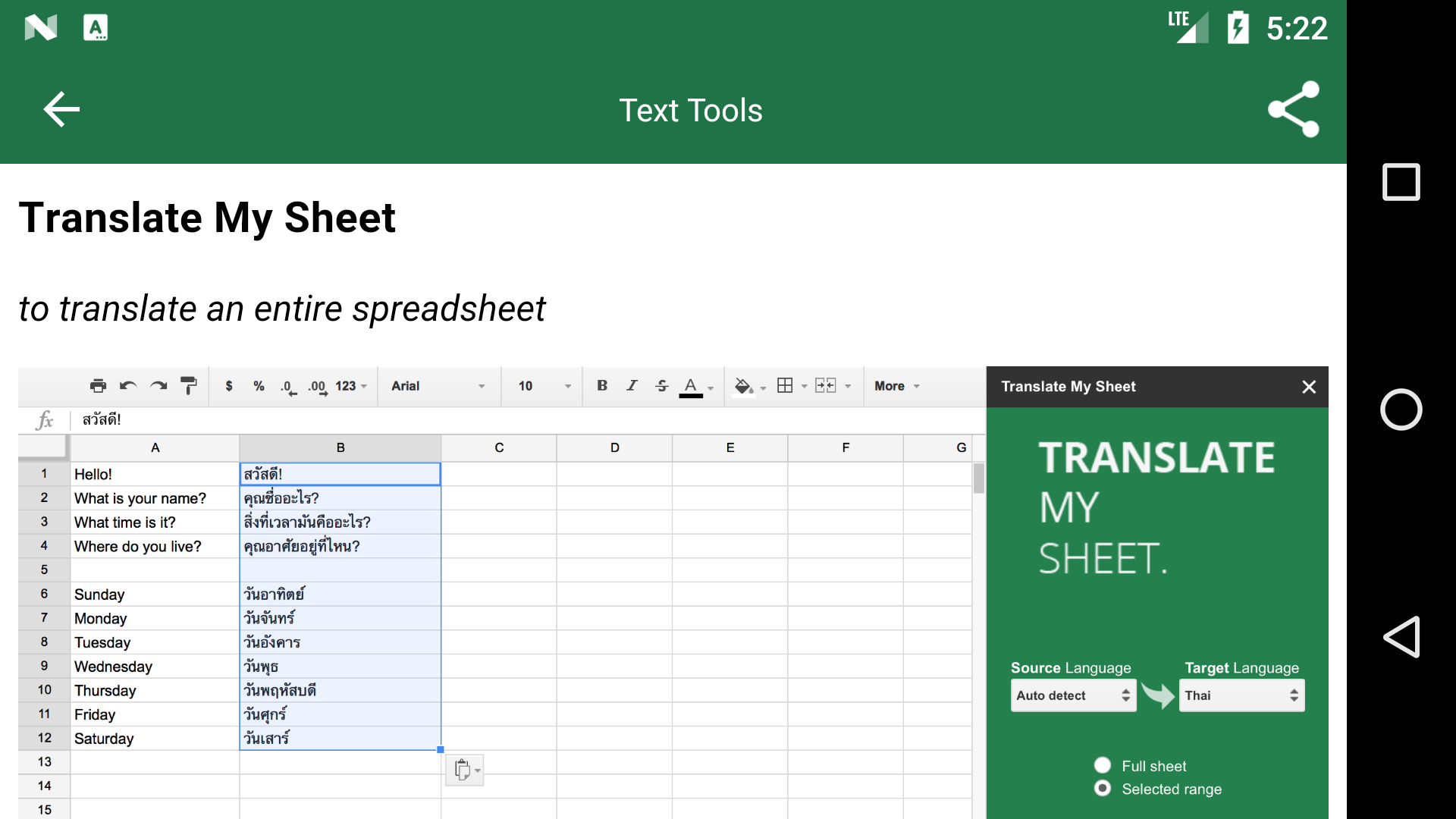Click the fill color bucket icon
The width and height of the screenshot is (1456, 819).
coord(743,386)
